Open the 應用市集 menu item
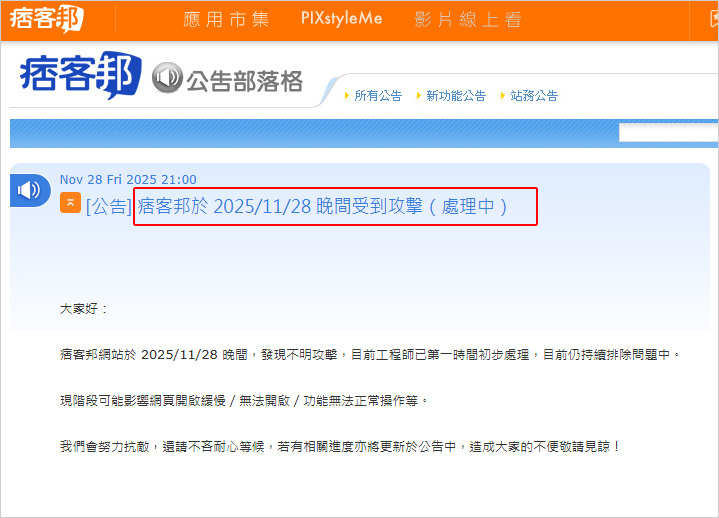Image resolution: width=719 pixels, height=518 pixels. pyautogui.click(x=226, y=19)
